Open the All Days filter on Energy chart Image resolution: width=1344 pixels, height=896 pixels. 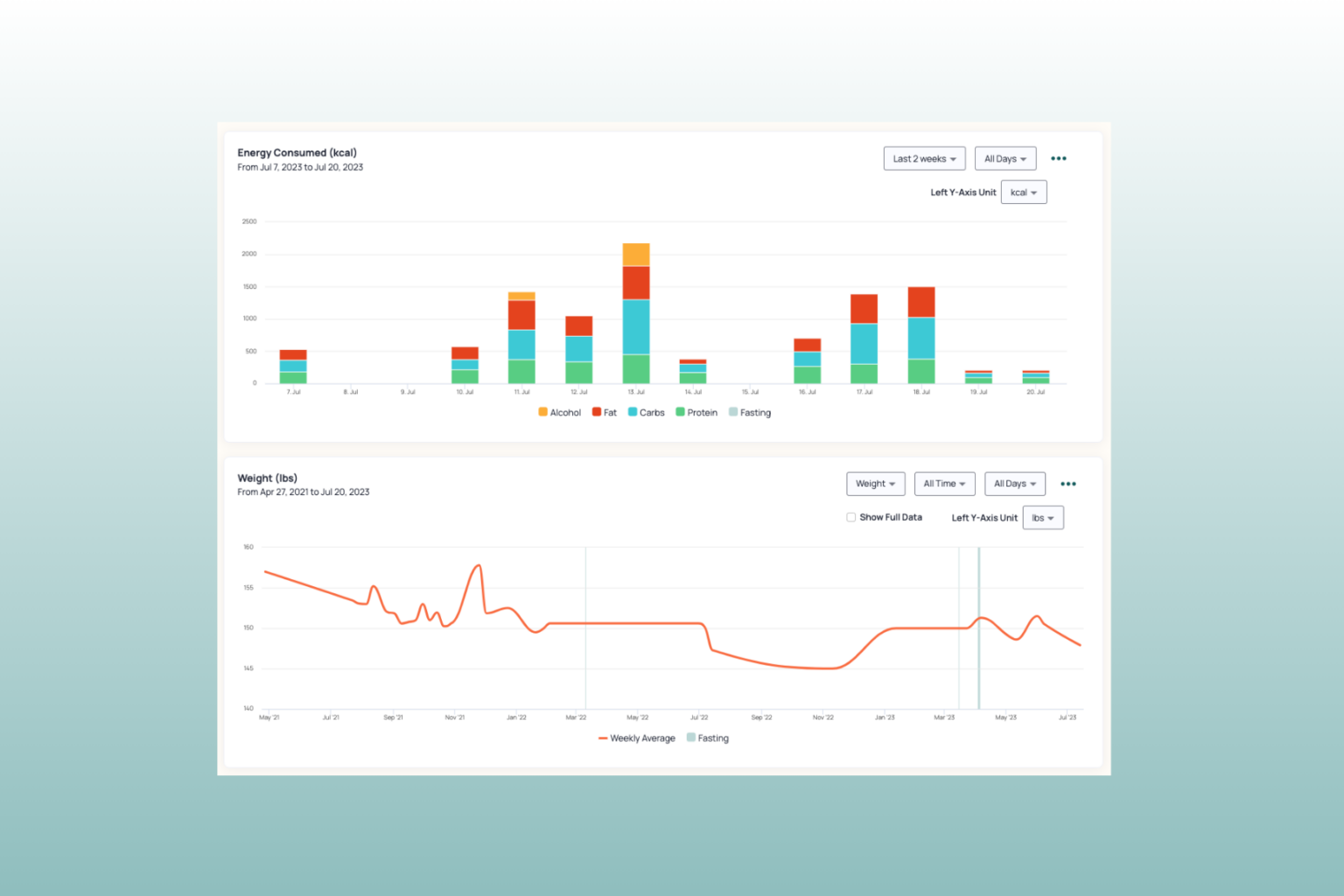click(x=1004, y=158)
